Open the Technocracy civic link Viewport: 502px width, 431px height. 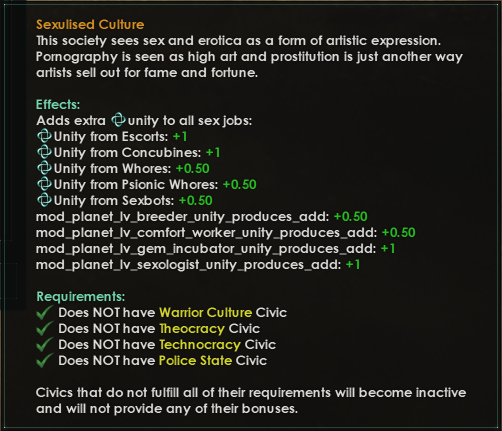pyautogui.click(x=200, y=345)
